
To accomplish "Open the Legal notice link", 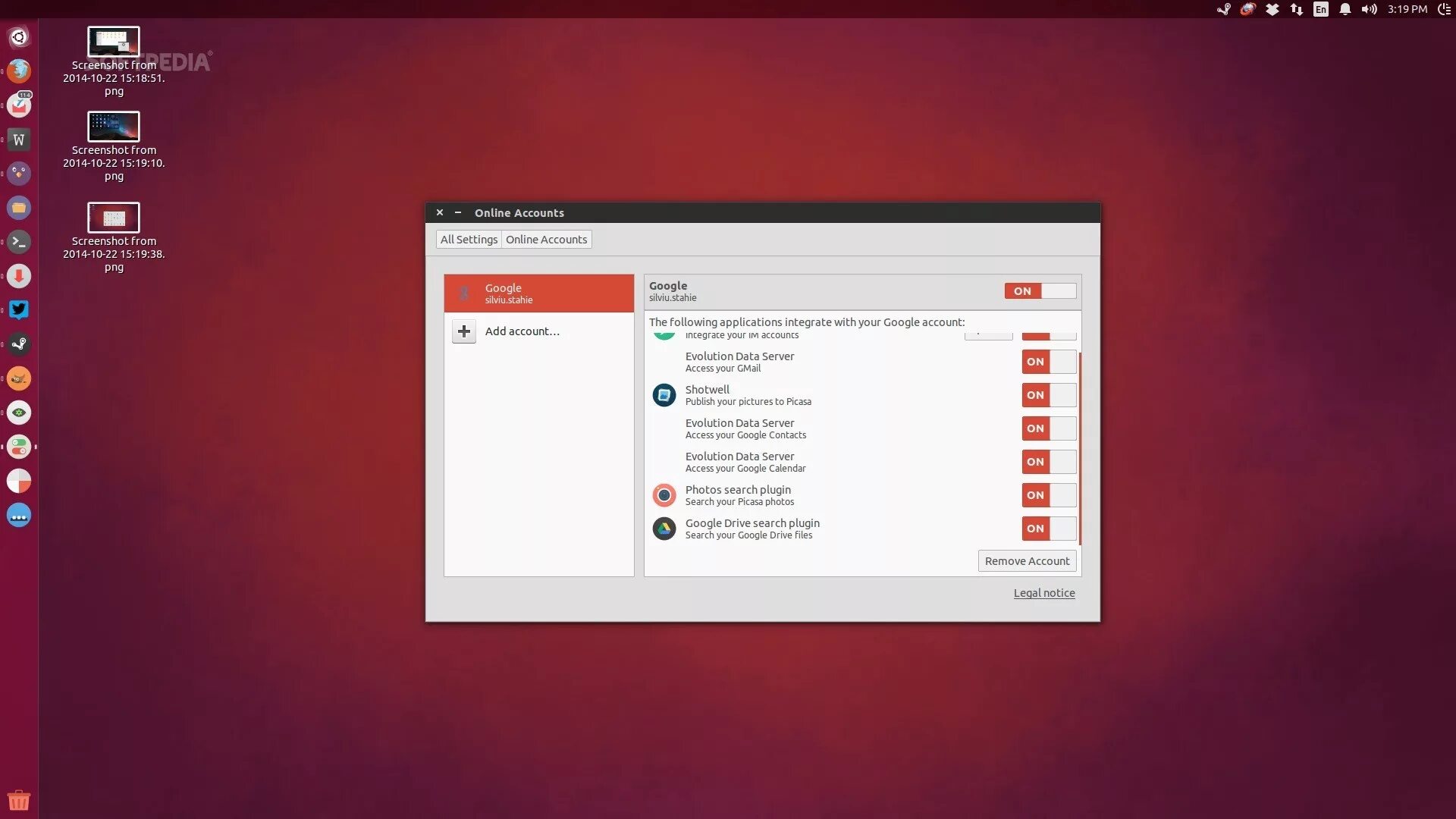I will pos(1043,593).
